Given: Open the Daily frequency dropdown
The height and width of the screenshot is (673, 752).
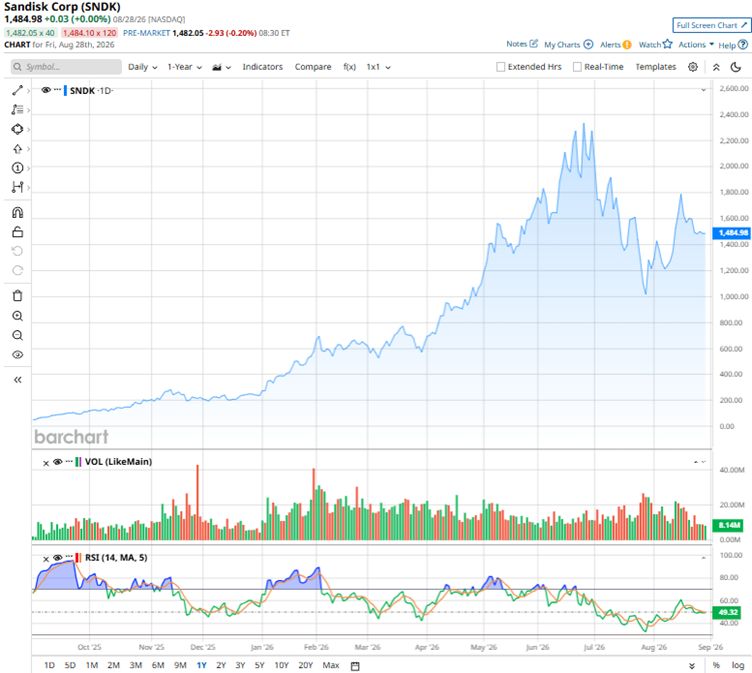Looking at the screenshot, I should pos(142,67).
